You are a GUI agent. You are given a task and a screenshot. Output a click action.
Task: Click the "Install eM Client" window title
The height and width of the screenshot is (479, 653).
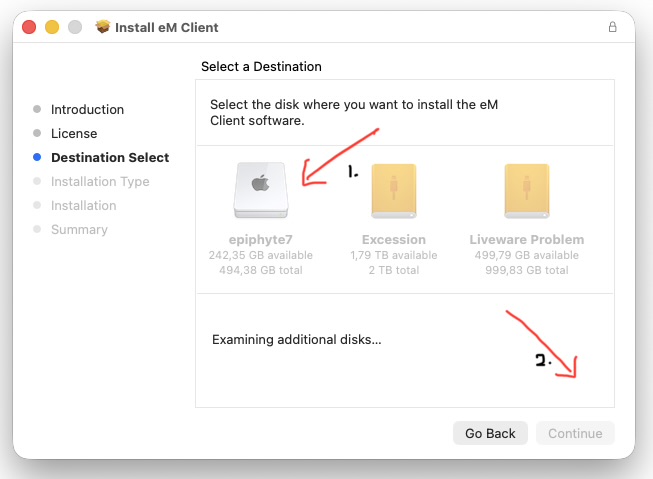[166, 27]
